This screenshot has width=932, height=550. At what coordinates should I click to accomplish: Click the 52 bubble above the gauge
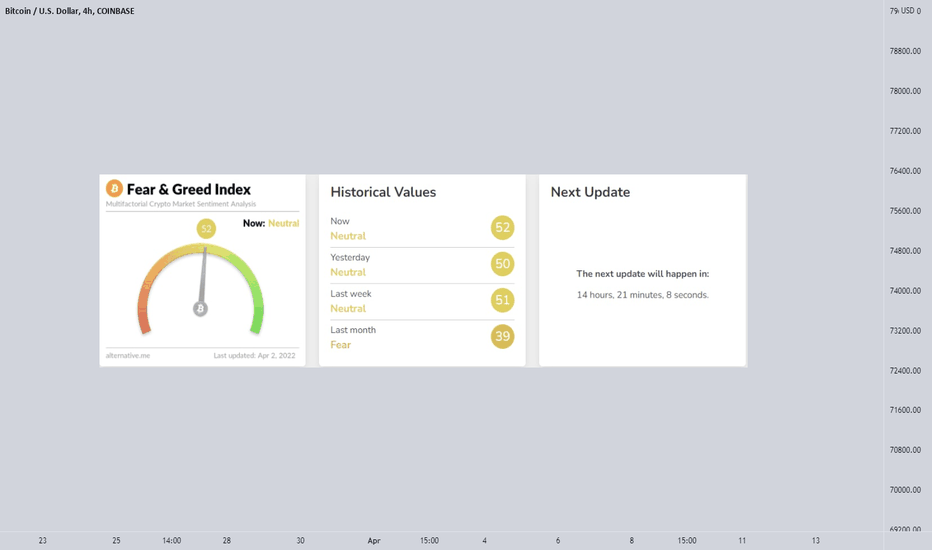tap(206, 228)
